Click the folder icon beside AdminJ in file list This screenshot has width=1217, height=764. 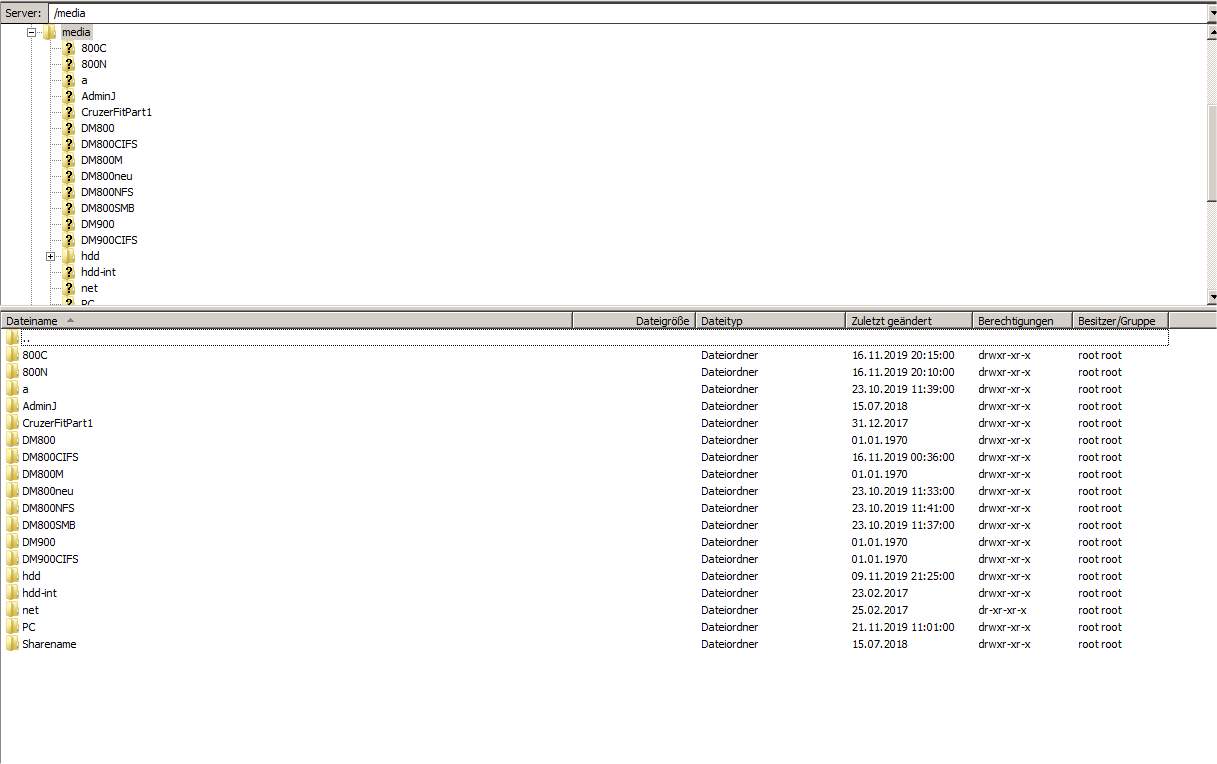point(12,406)
